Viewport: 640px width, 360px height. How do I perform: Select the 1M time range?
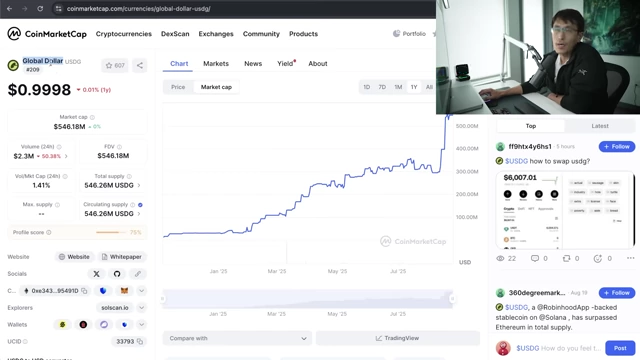coord(398,87)
